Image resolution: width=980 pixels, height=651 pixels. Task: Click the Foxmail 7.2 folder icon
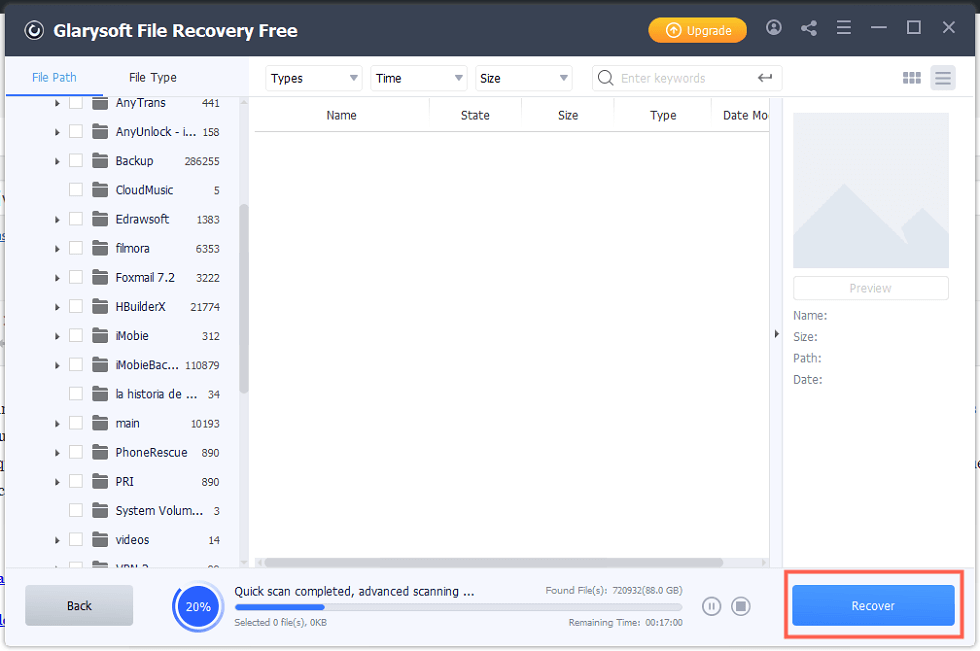[x=100, y=277]
